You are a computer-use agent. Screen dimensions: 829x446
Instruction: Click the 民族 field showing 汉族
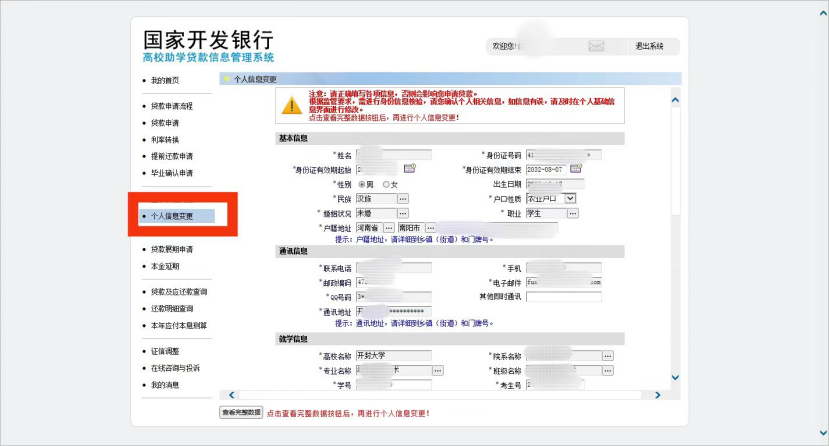[x=376, y=199]
